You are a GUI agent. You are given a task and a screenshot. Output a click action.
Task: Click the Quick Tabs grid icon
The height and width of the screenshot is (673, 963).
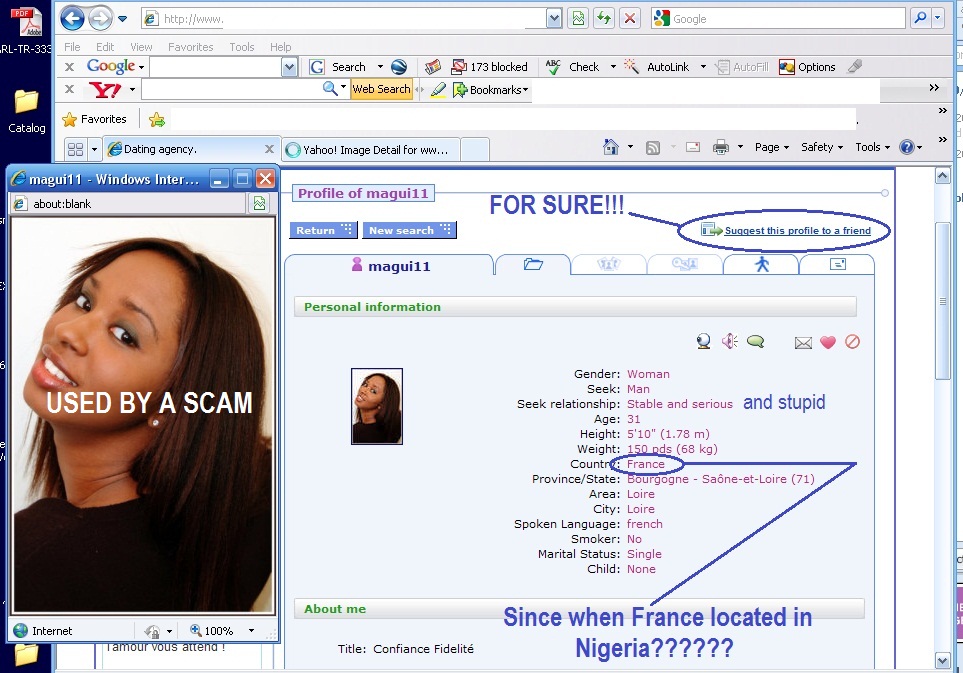click(76, 149)
